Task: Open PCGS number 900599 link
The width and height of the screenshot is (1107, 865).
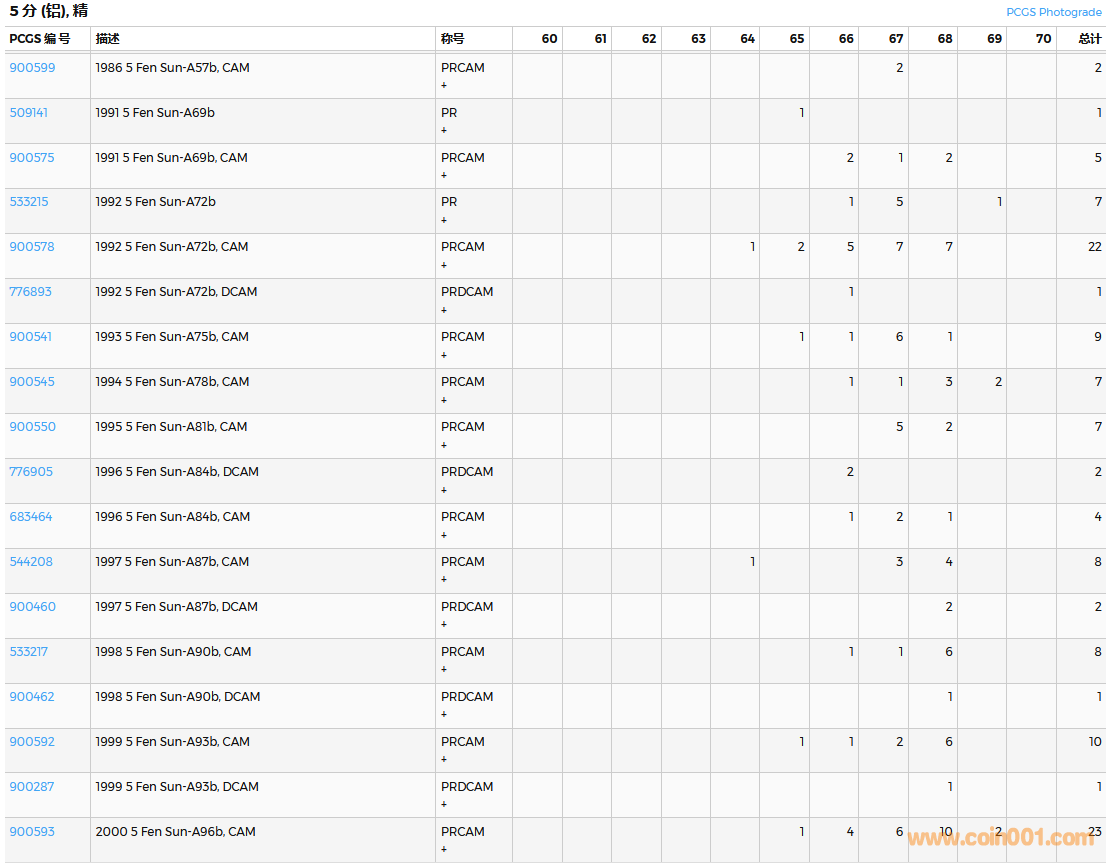Action: pyautogui.click(x=32, y=68)
